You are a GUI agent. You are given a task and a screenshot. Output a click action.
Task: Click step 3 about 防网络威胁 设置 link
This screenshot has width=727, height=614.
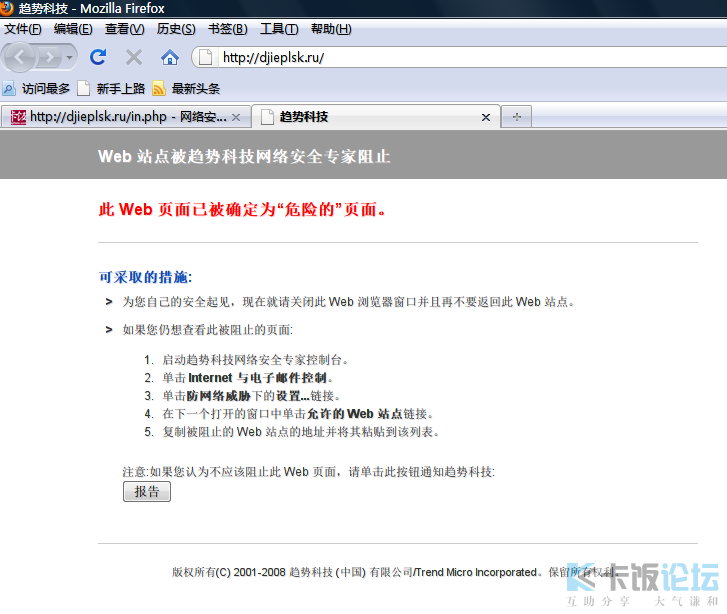tap(252, 396)
